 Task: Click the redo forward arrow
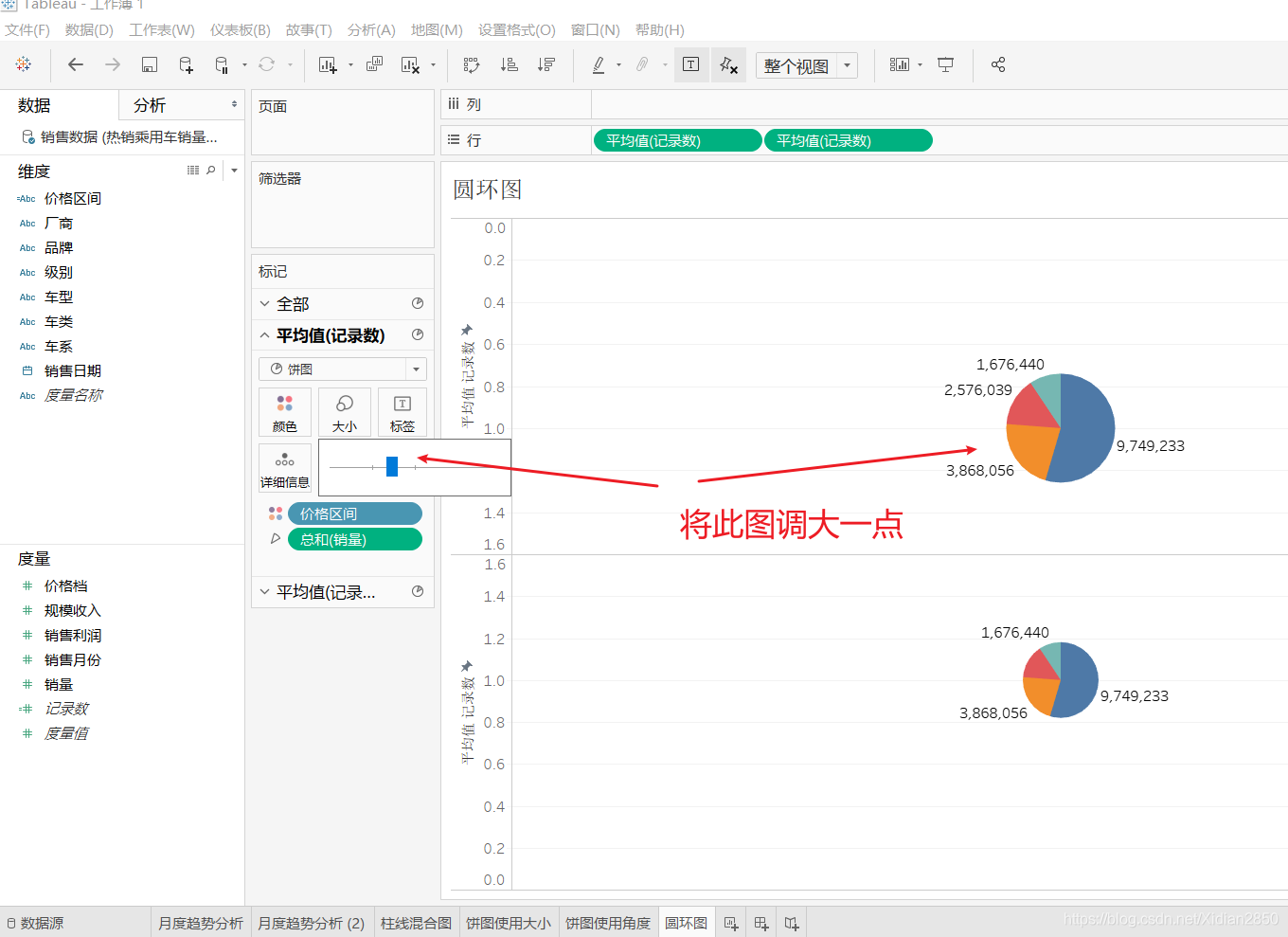pos(113,64)
